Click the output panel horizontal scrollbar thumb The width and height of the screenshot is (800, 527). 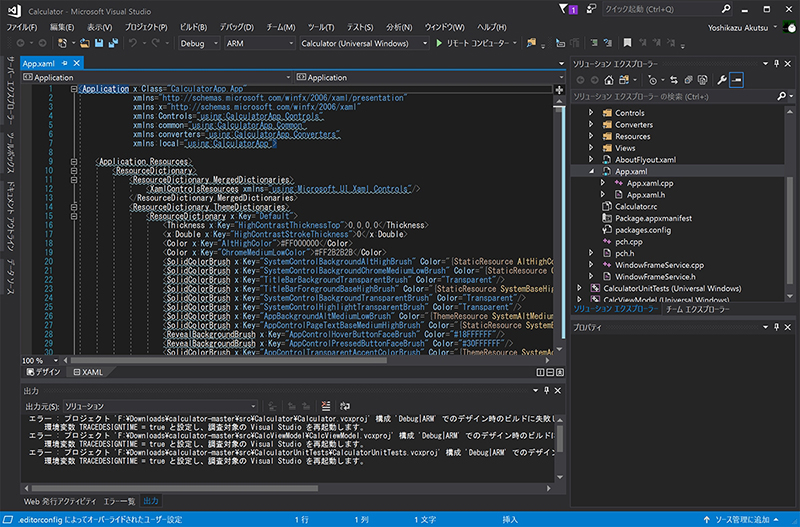[x=174, y=488]
